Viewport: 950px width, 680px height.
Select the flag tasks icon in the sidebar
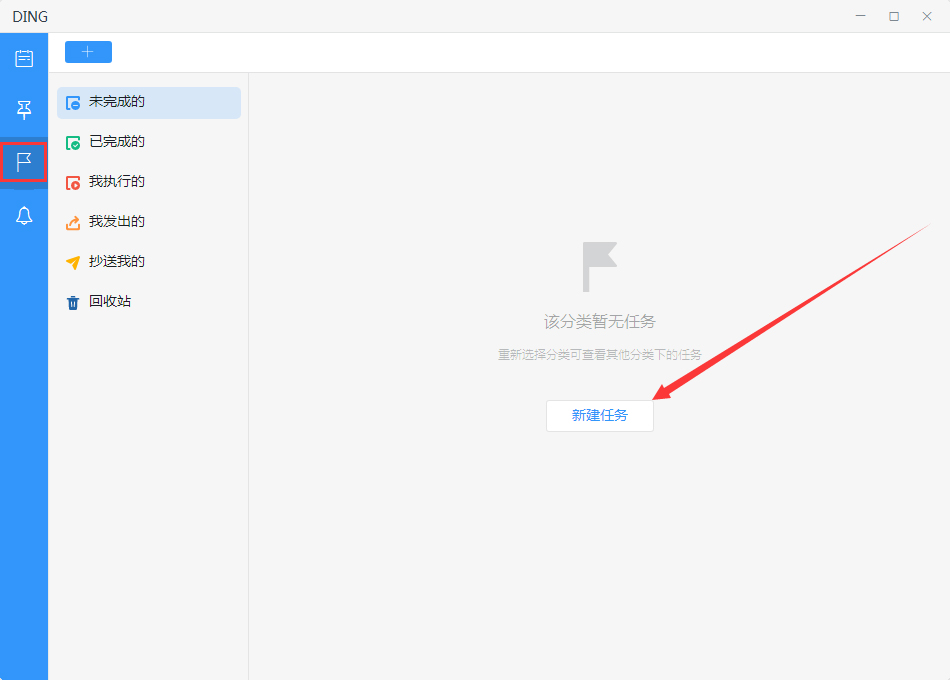(23, 162)
